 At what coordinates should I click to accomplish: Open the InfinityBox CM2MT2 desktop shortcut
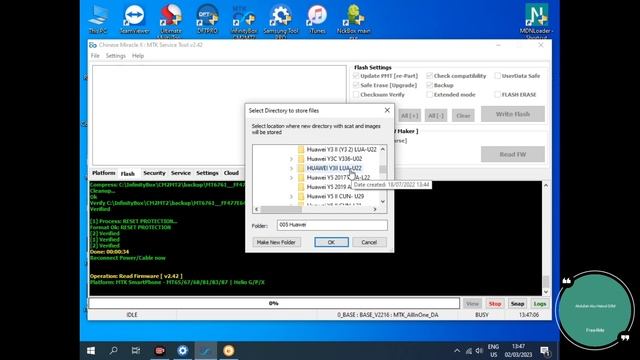pos(244,21)
